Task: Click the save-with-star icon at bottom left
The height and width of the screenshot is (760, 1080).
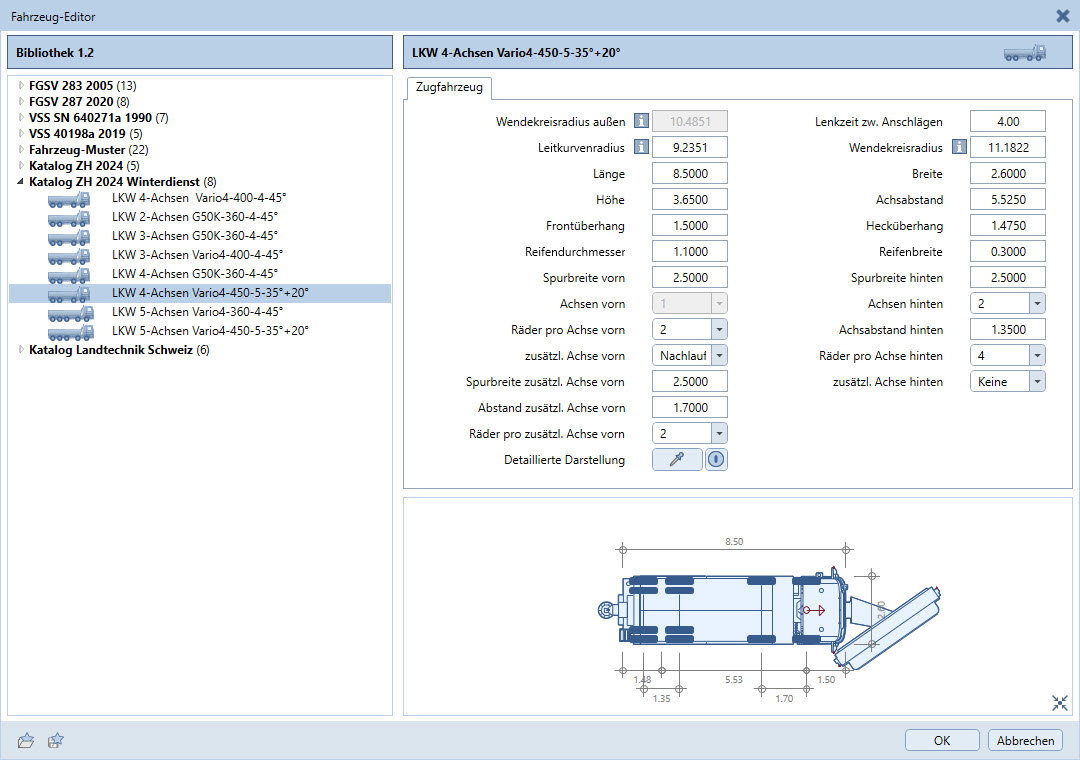Action: click(x=57, y=741)
